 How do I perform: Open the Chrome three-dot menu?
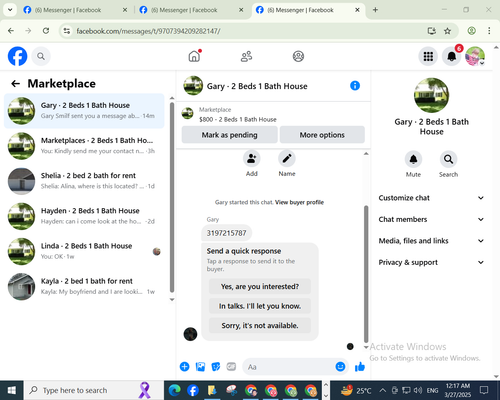coord(489,31)
